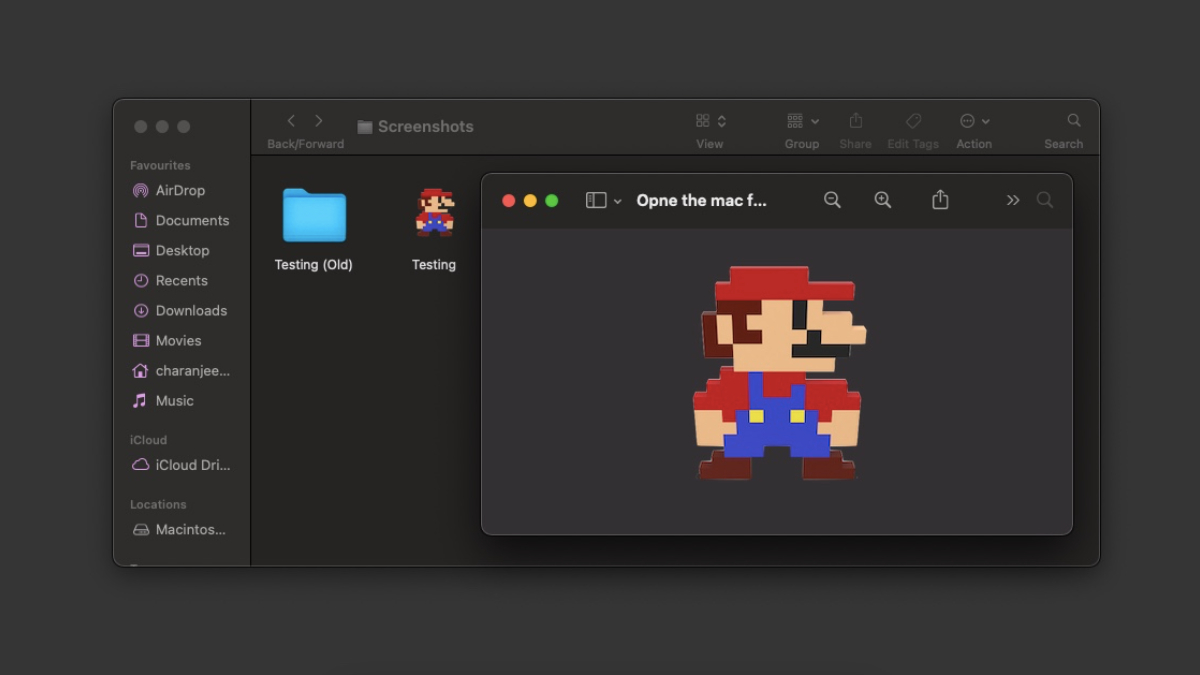Go back using the Back arrow
Viewport: 1200px width, 675px height.
click(290, 120)
